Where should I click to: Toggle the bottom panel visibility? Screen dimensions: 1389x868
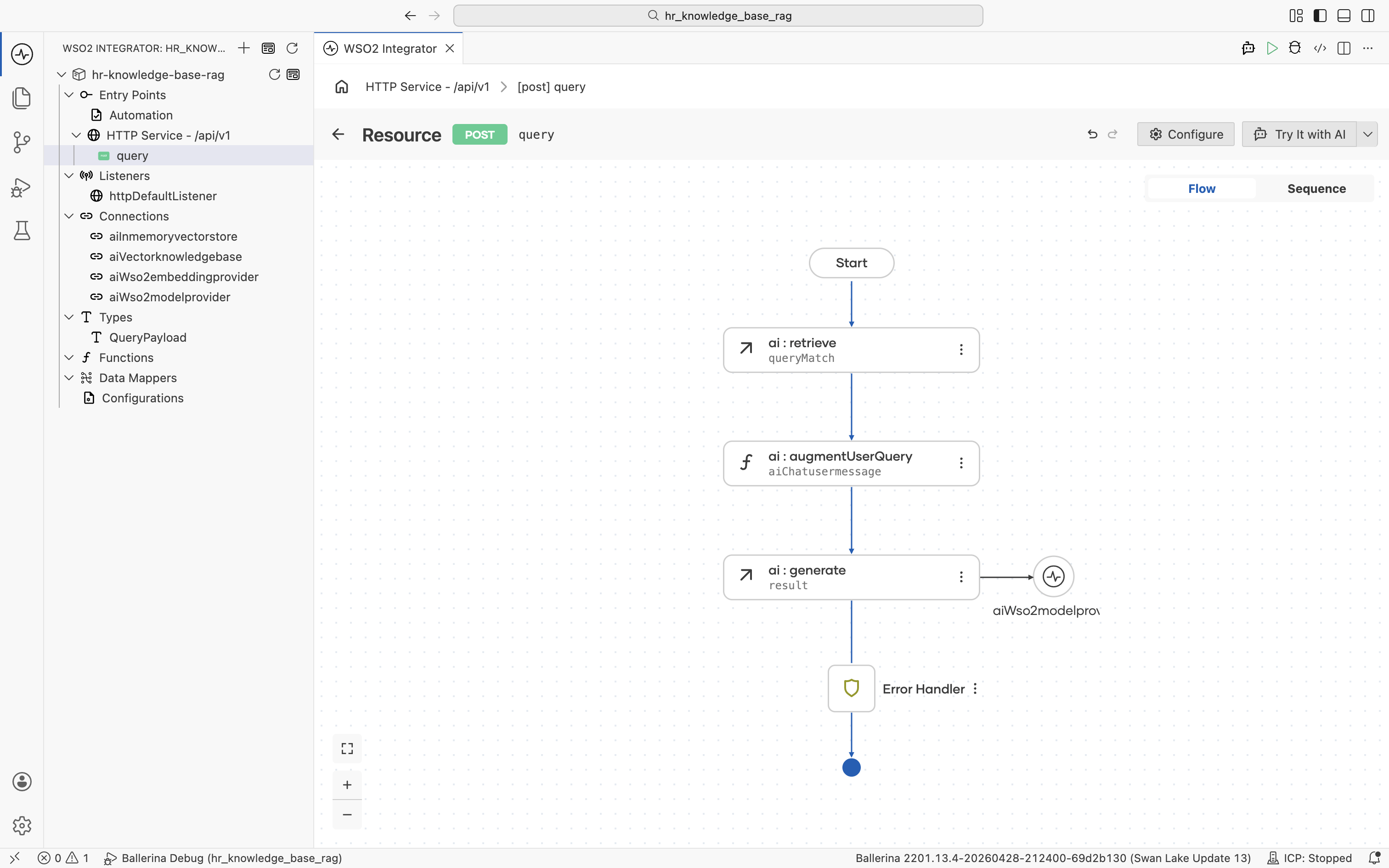(x=1344, y=16)
